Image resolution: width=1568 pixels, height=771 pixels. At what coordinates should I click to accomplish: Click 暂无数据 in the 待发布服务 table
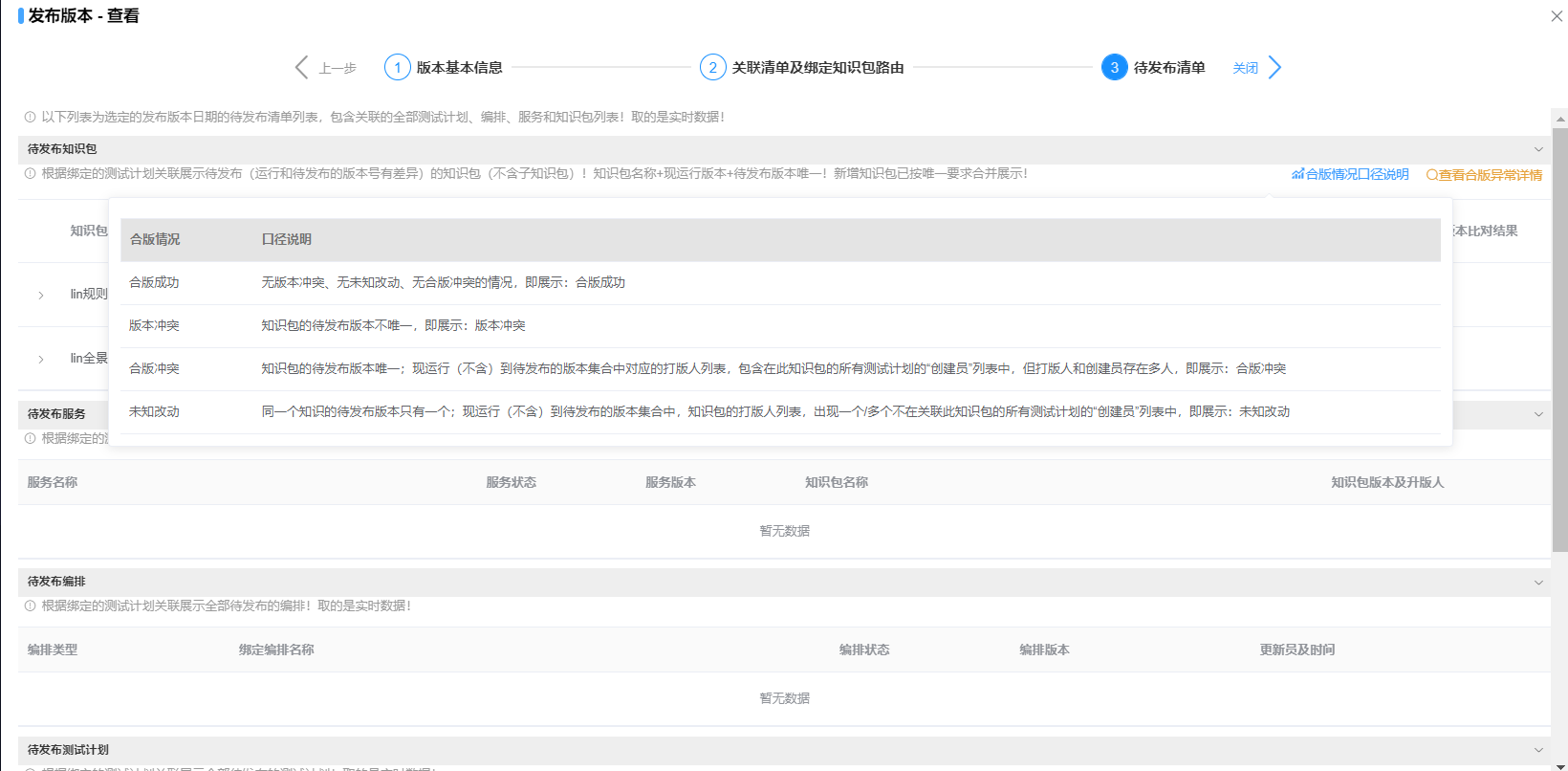(785, 531)
